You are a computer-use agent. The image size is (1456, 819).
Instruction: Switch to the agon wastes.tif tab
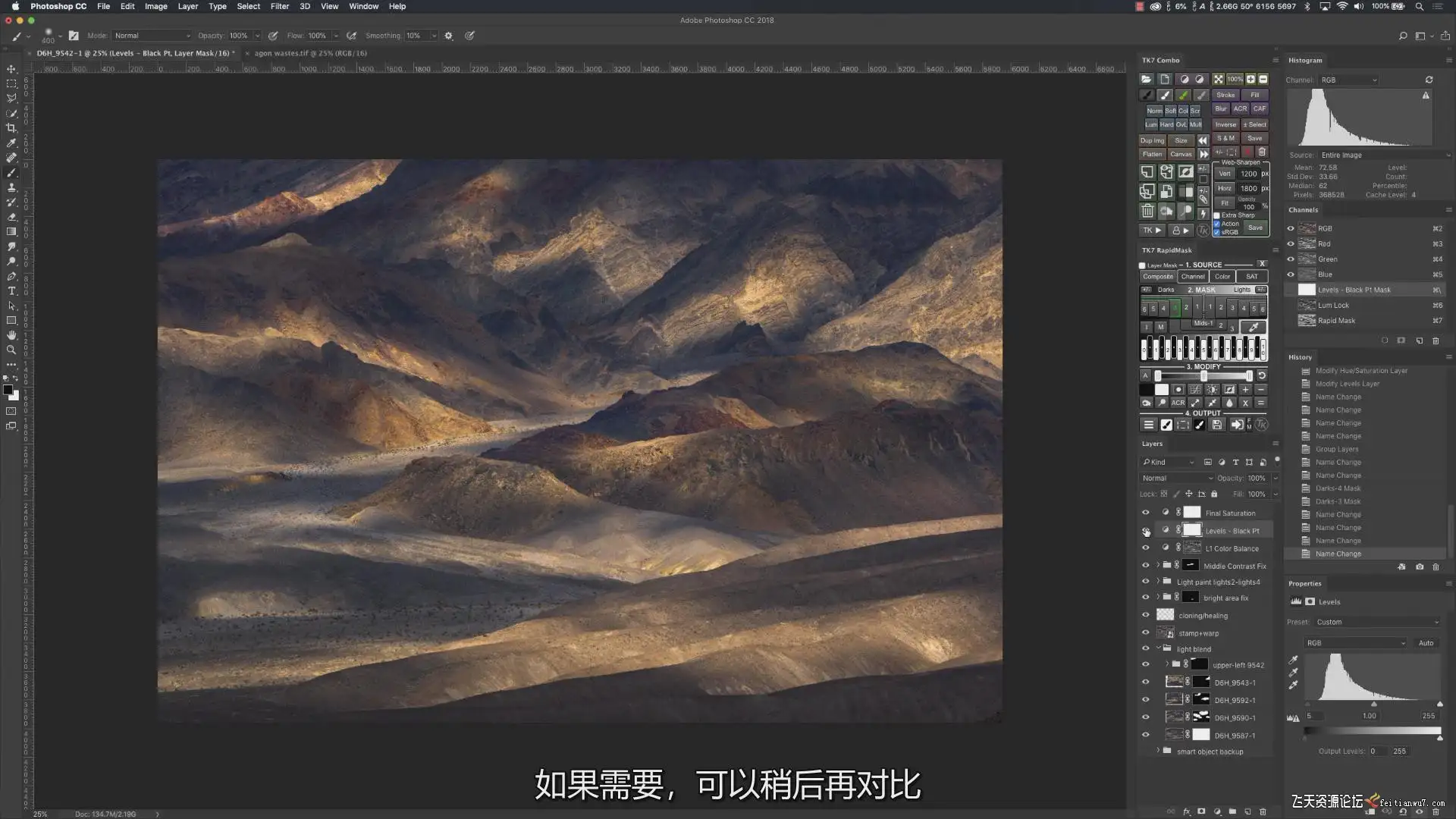click(310, 53)
